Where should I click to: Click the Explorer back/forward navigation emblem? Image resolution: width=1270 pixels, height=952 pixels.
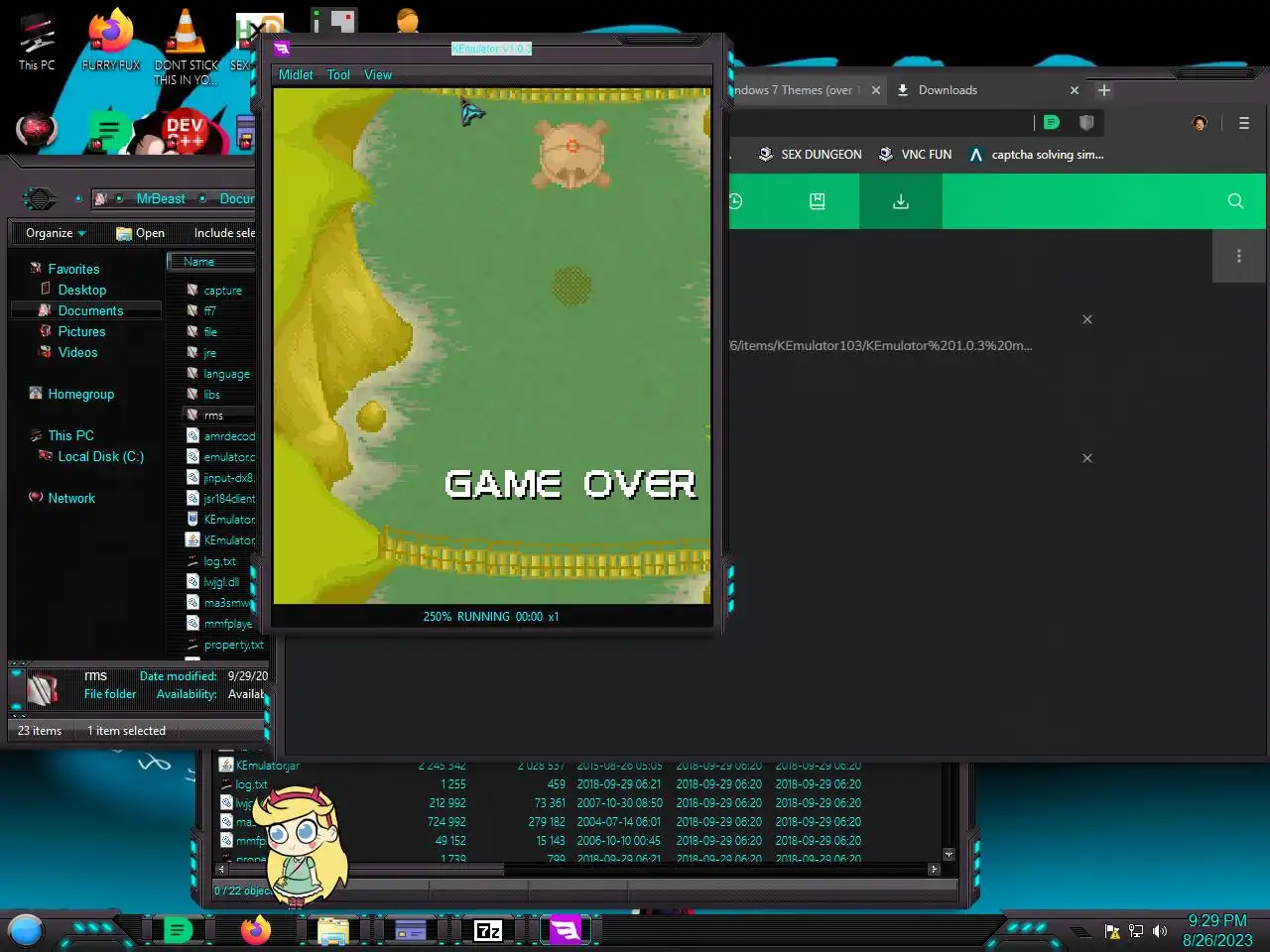(x=40, y=198)
